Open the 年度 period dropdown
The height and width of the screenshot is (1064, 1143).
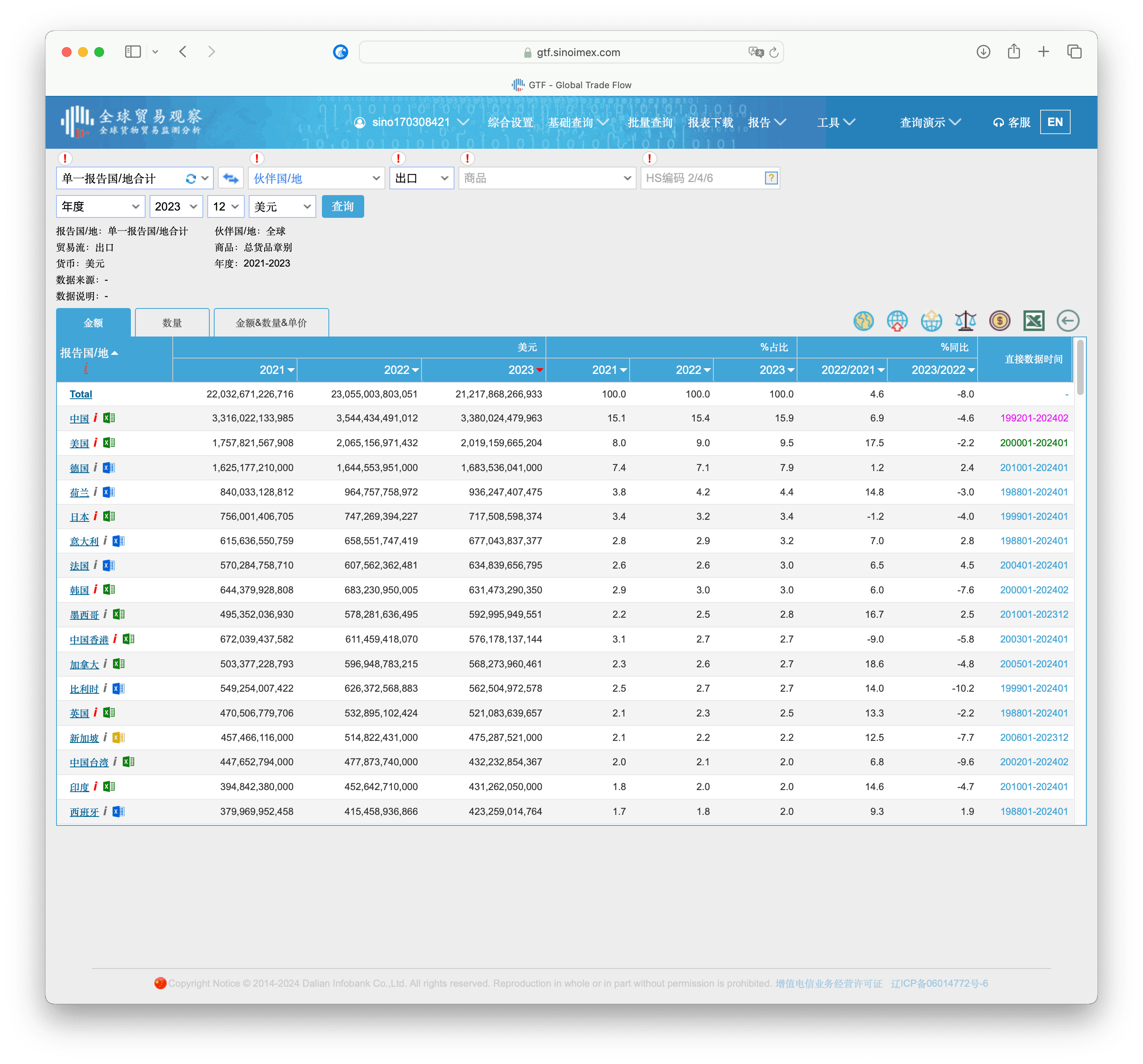pos(100,206)
